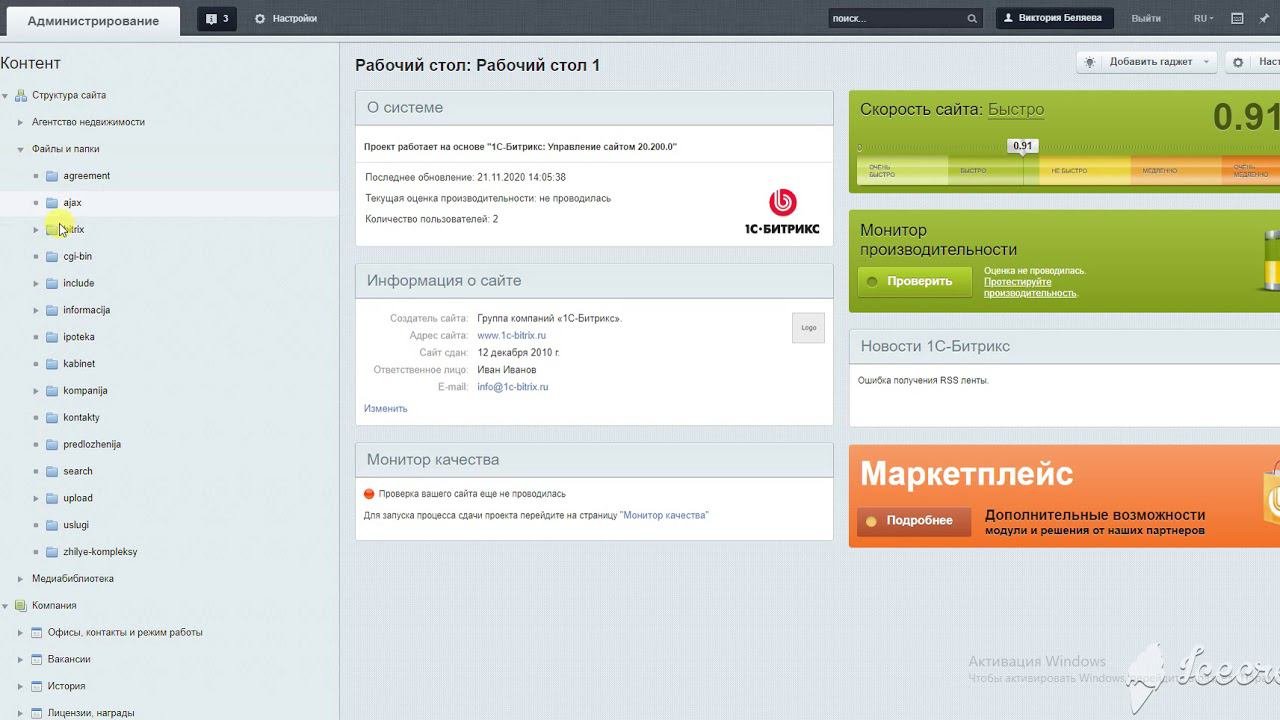
Task: Open the www.1c-bitrix.ru link
Action: pyautogui.click(x=512, y=336)
